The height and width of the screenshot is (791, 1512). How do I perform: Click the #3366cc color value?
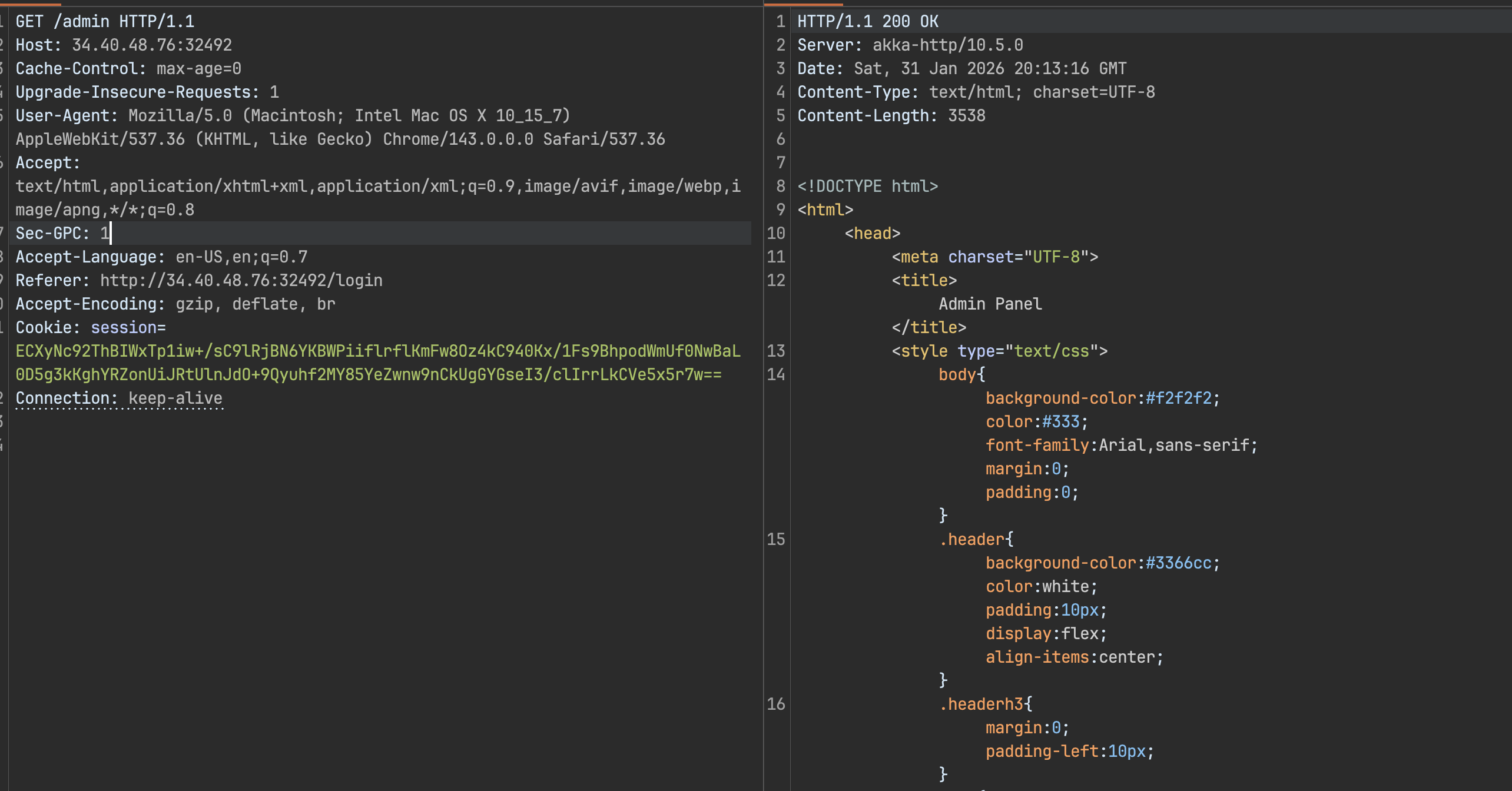[x=1178, y=563]
